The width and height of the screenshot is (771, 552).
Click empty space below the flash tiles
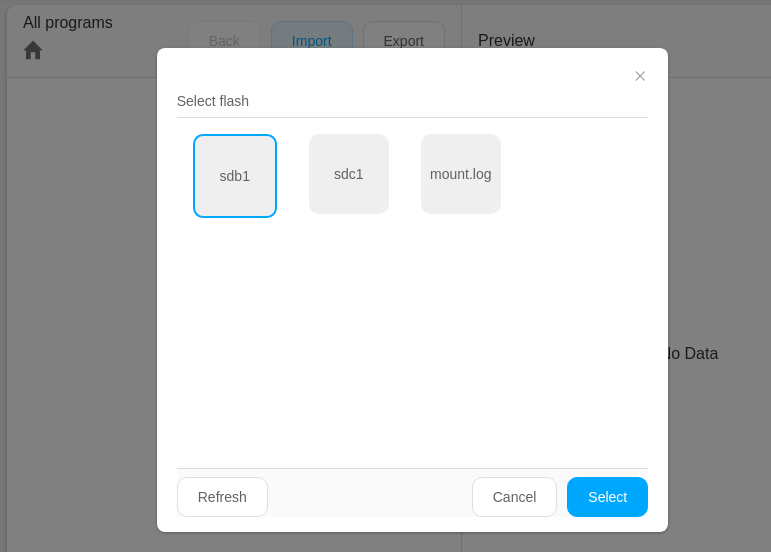[411, 340]
